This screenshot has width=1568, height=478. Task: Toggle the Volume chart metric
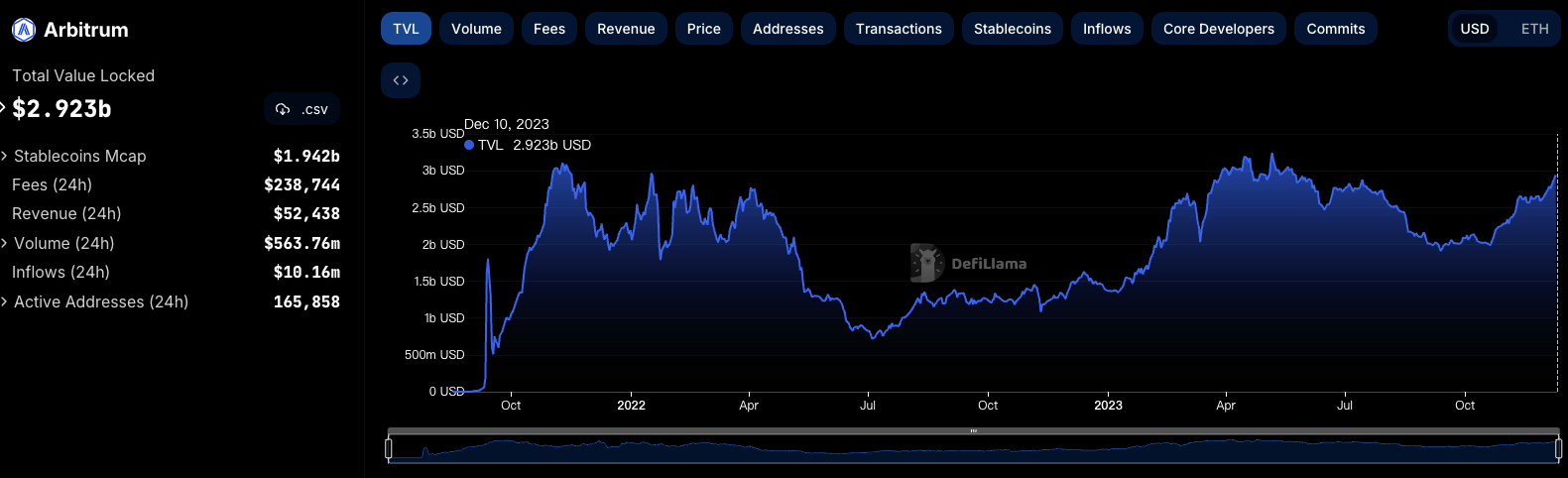(476, 29)
